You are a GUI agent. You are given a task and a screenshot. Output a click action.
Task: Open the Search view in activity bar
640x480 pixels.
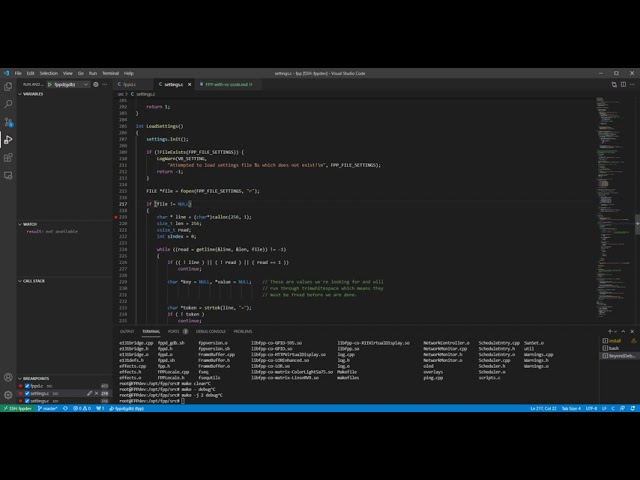click(x=8, y=104)
